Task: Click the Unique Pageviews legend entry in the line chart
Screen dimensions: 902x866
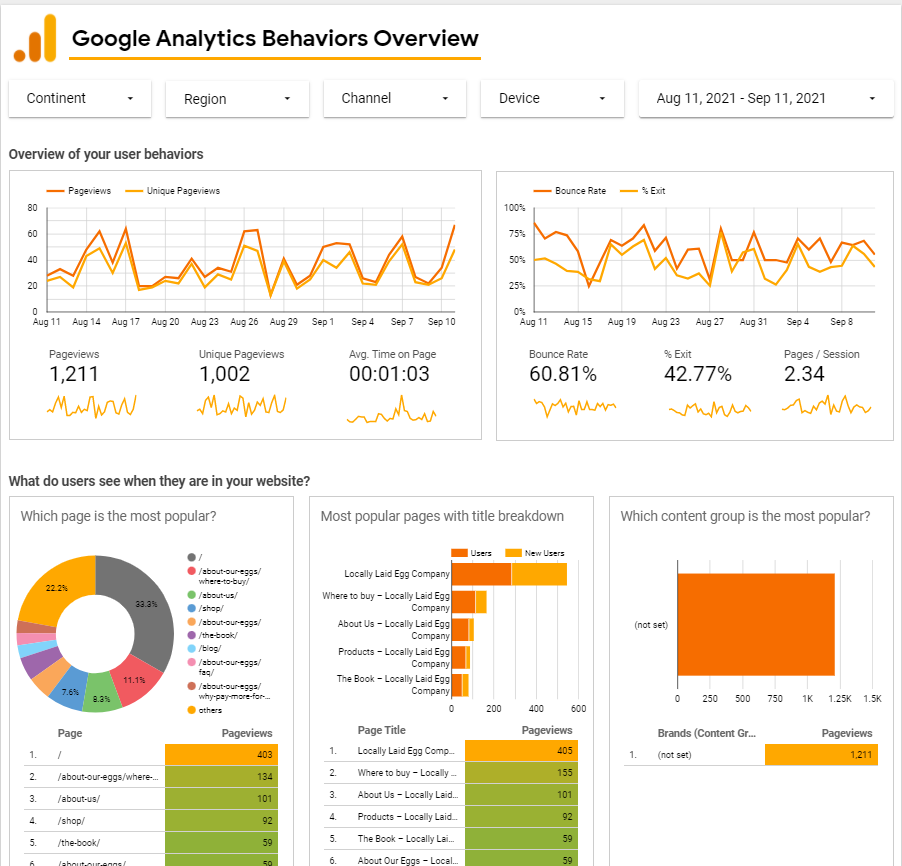Action: tap(173, 191)
